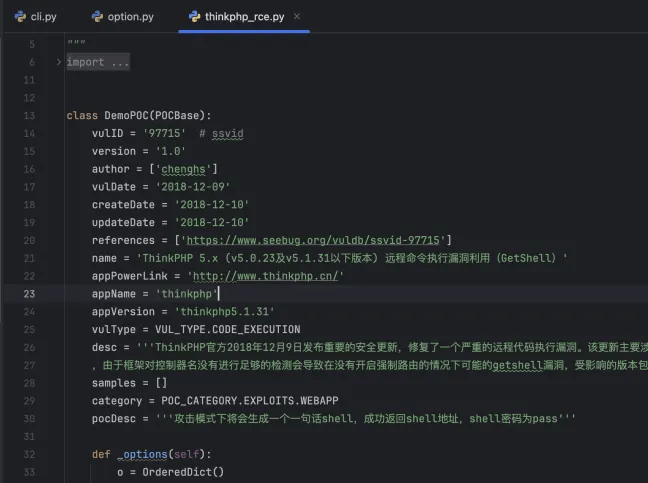This screenshot has width=648, height=483.
Task: Click line number 13 in the gutter
Action: tap(28, 116)
